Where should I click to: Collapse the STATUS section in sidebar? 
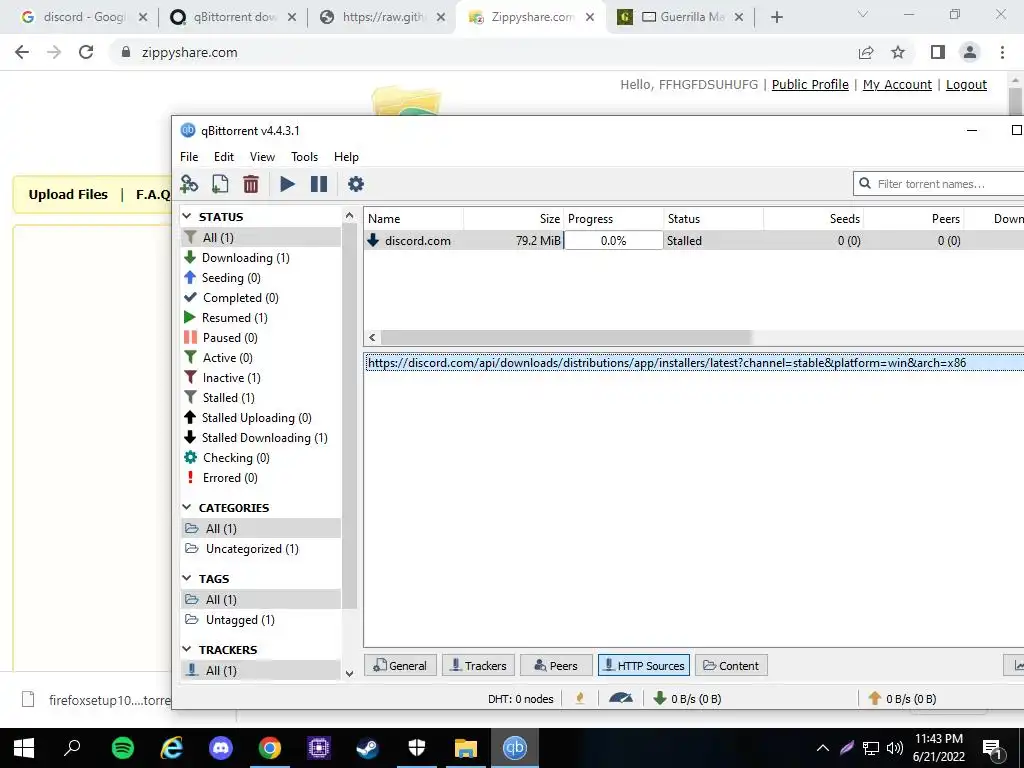187,216
